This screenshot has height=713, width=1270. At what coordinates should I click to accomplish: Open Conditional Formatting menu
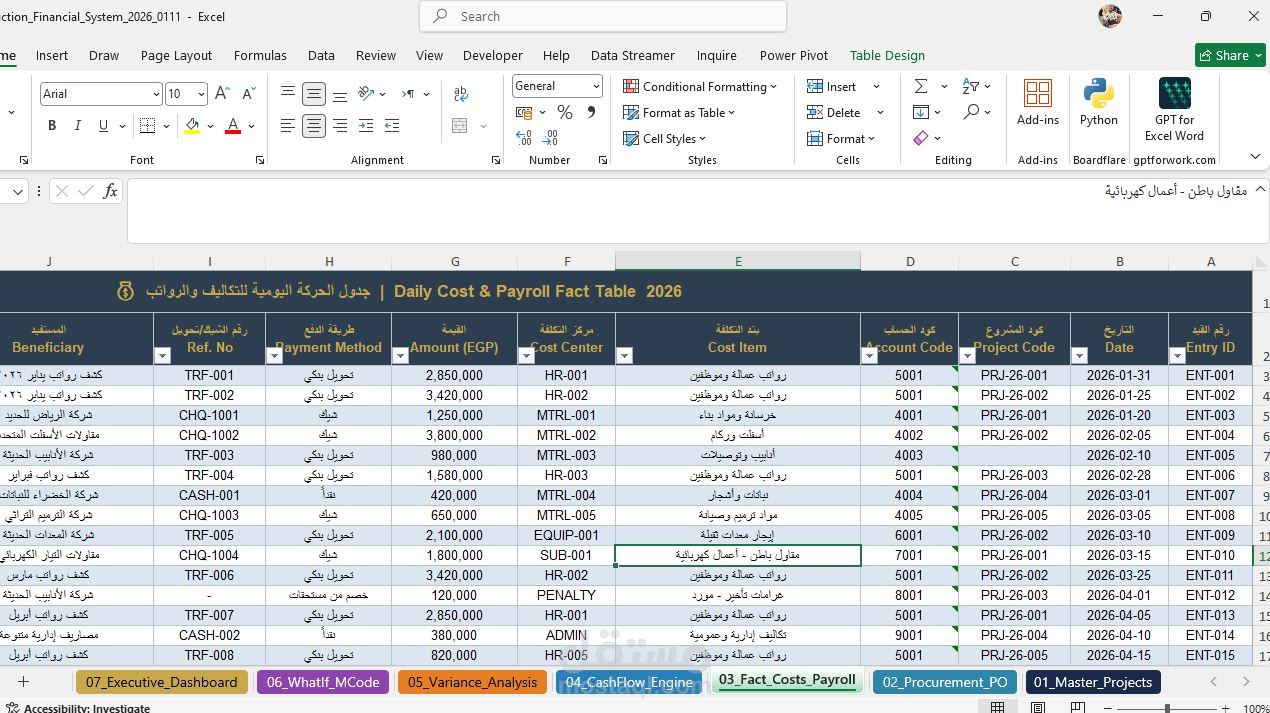pos(700,87)
